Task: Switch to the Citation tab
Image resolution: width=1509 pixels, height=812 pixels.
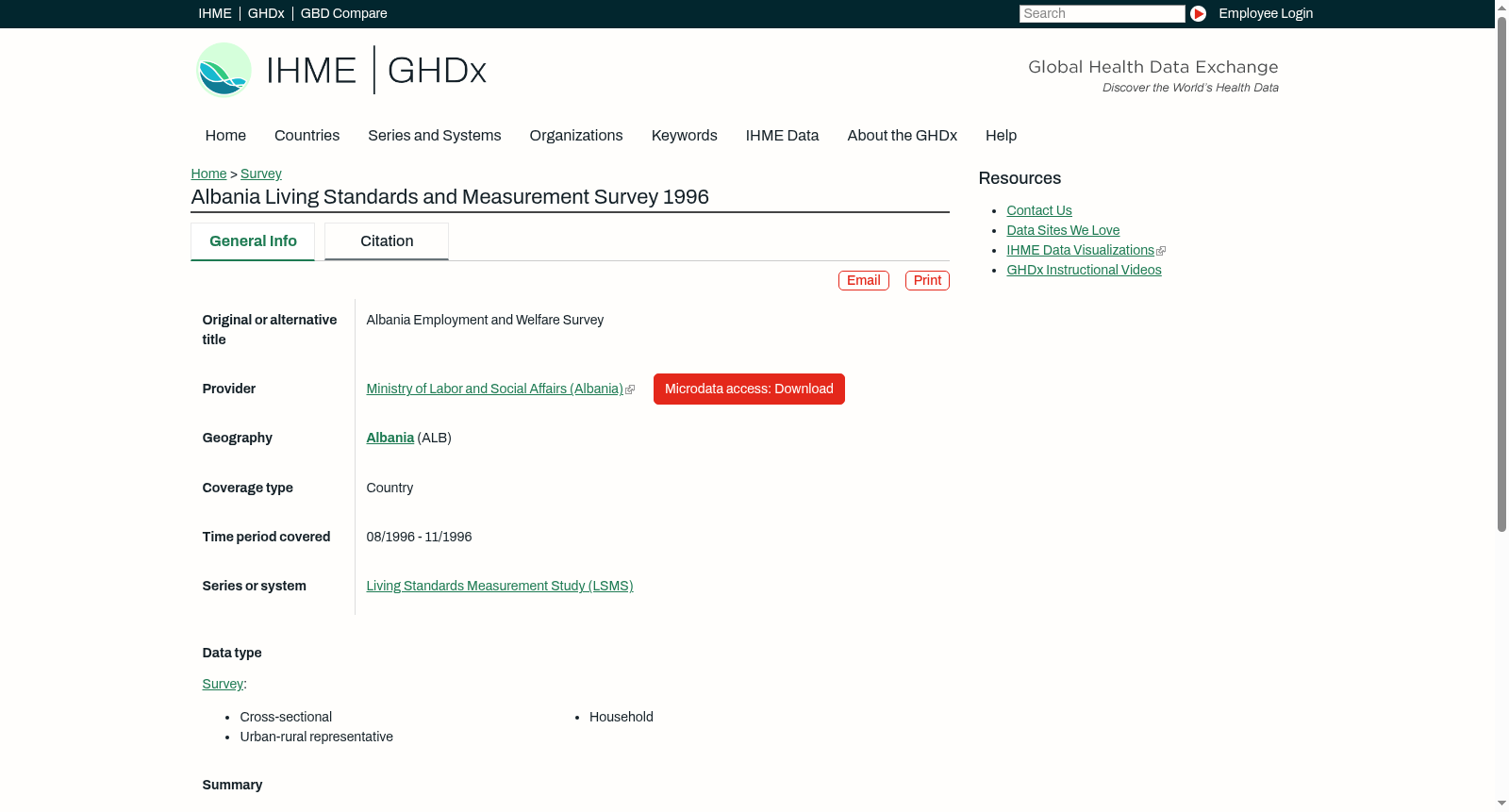Action: tap(387, 241)
